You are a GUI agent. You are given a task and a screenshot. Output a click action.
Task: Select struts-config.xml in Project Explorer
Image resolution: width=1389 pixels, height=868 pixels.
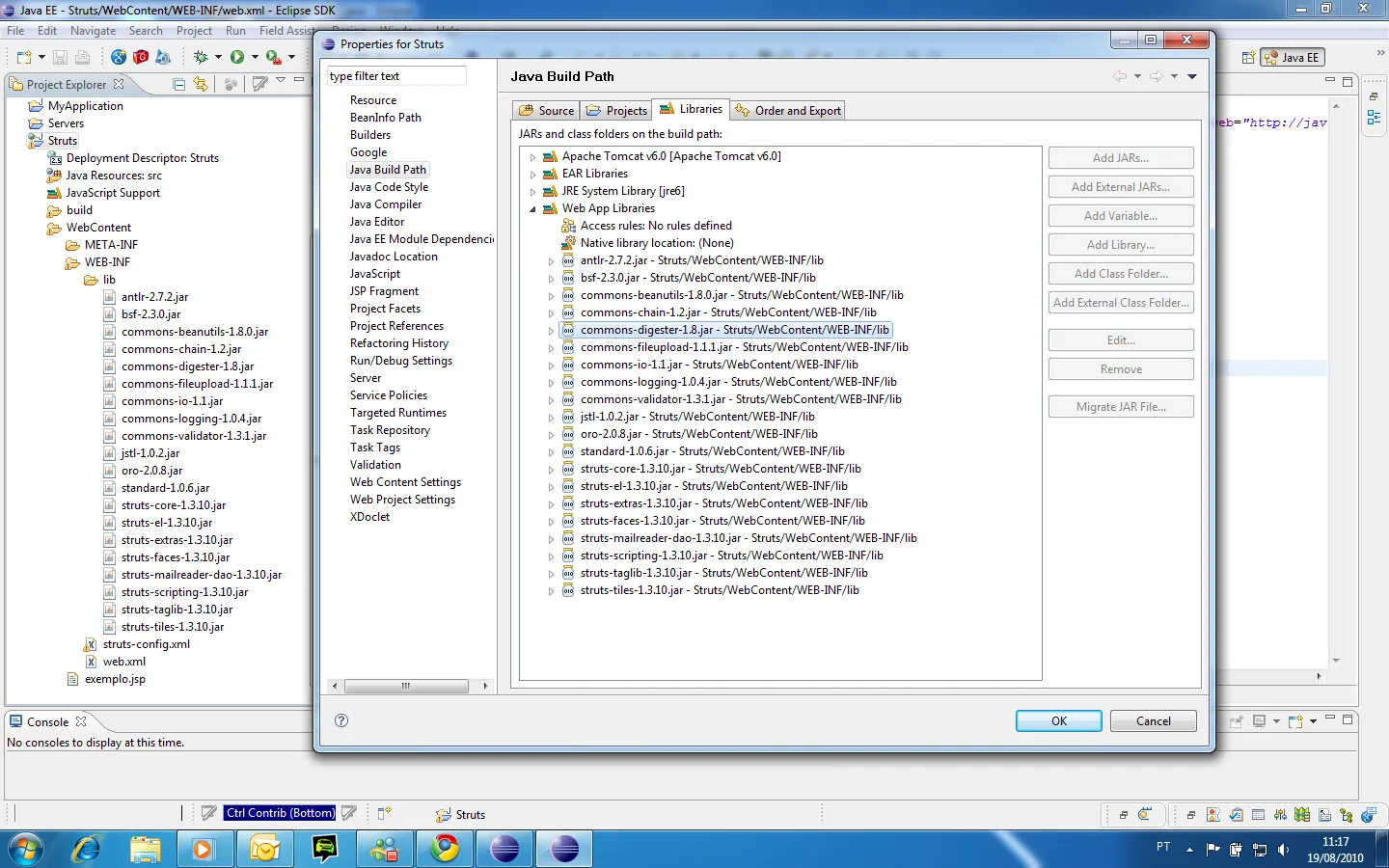[x=147, y=644]
